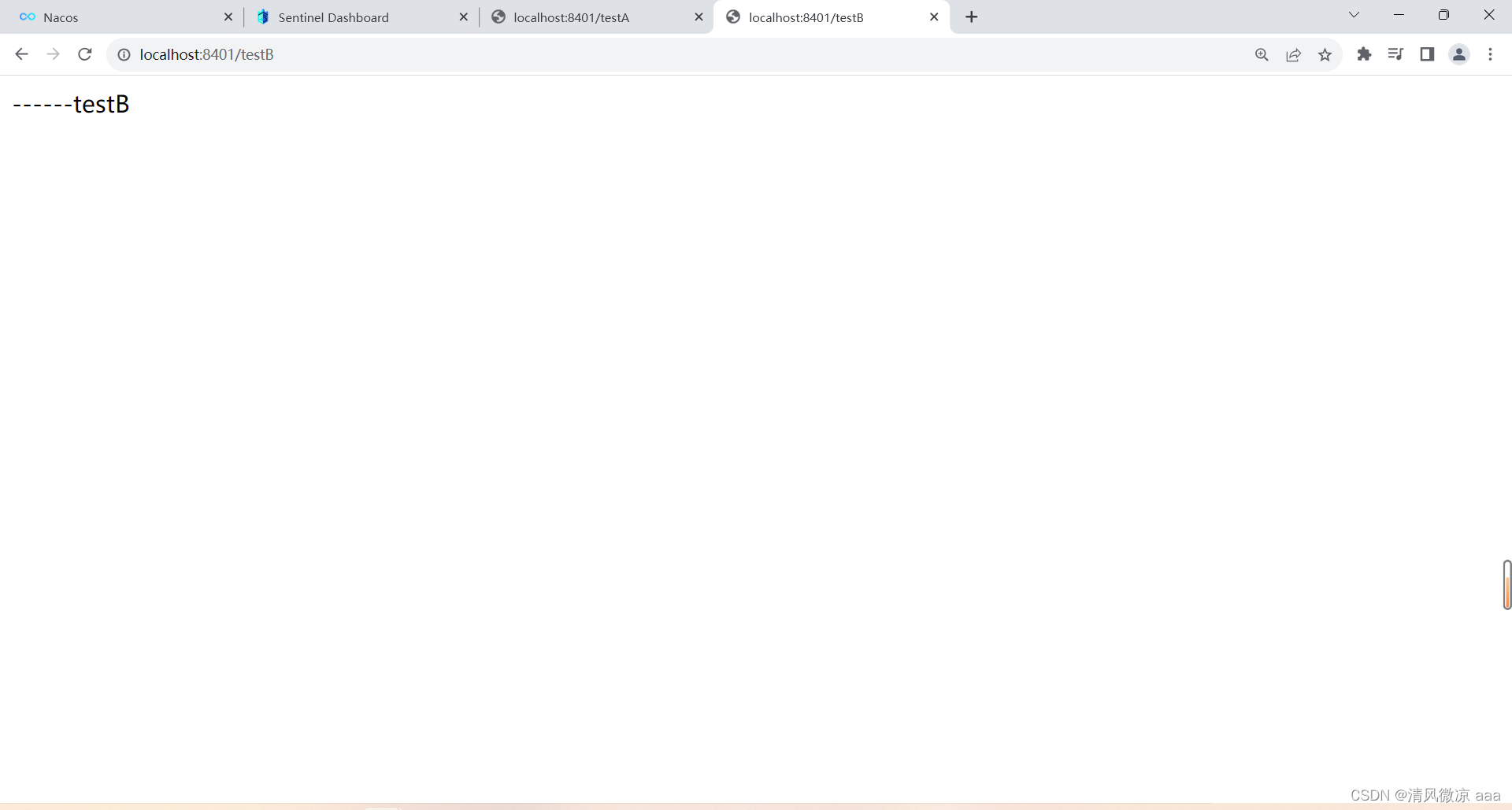The height and width of the screenshot is (810, 1512).
Task: Toggle the browser side panel
Action: coord(1427,54)
